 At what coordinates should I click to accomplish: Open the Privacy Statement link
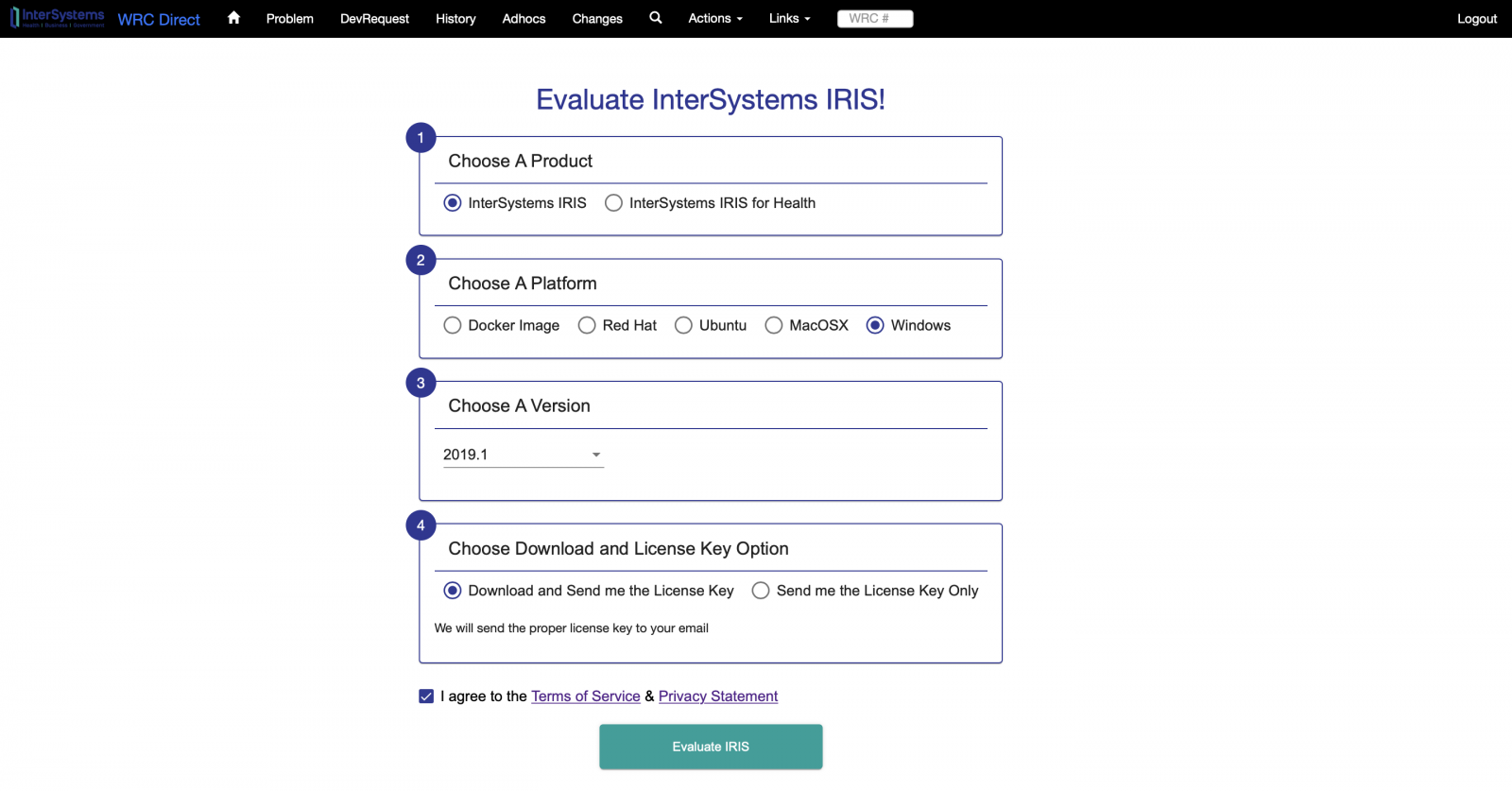point(718,696)
